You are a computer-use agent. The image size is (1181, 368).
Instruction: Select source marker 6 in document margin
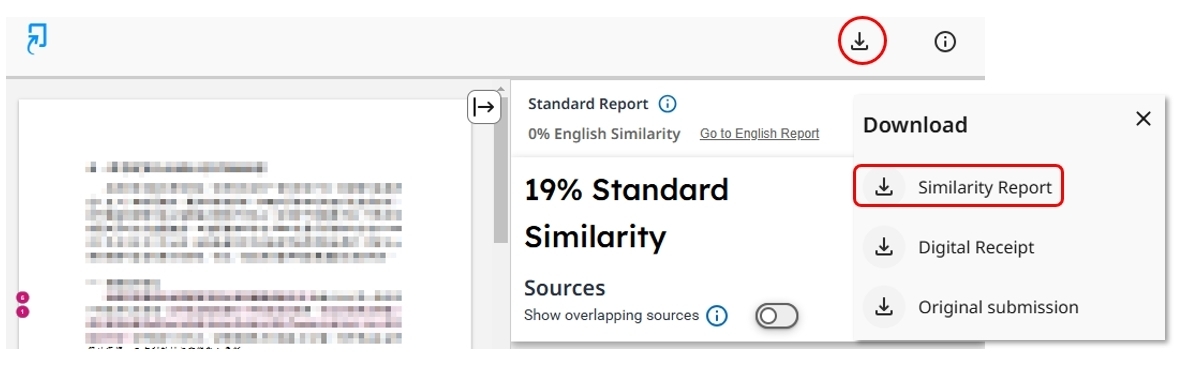click(x=23, y=297)
